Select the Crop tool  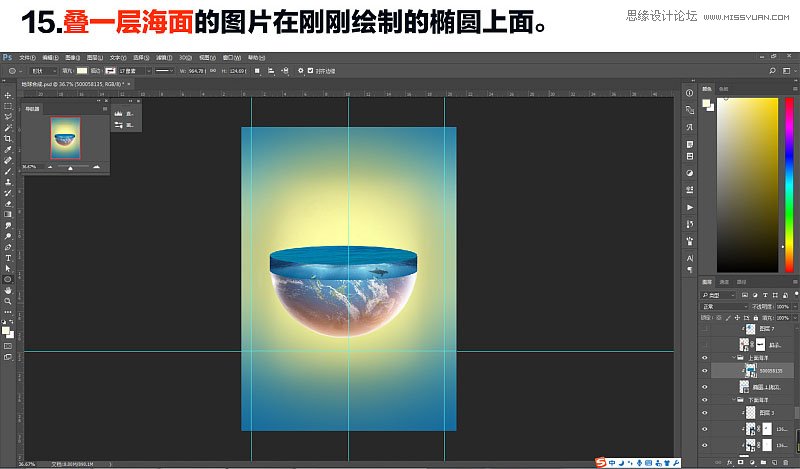8,138
